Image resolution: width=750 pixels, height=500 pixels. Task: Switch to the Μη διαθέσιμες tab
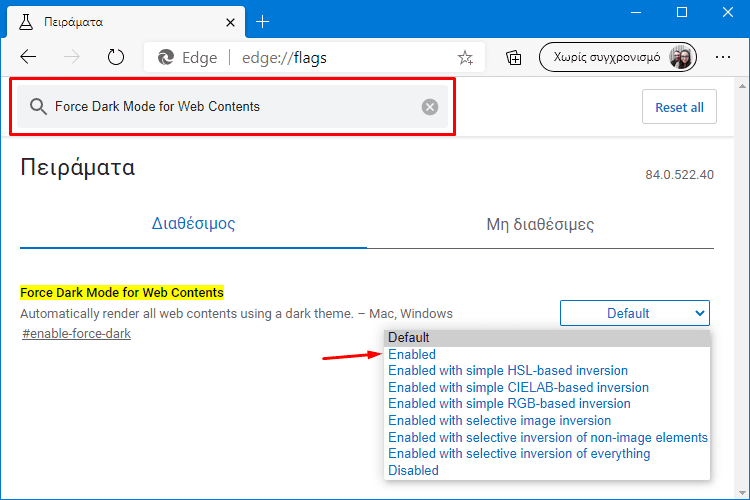540,224
